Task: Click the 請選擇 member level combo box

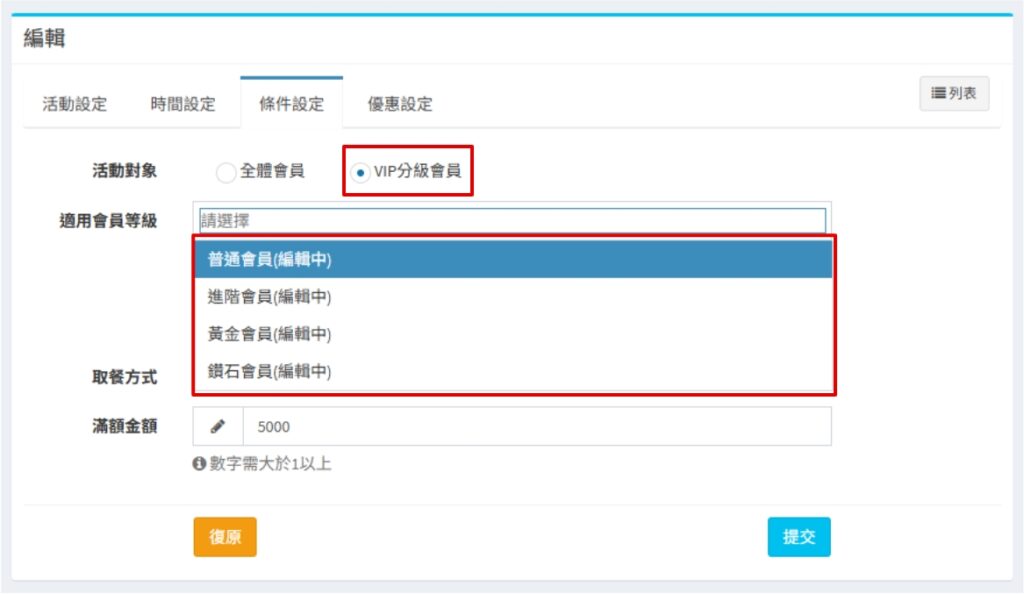Action: [x=511, y=220]
